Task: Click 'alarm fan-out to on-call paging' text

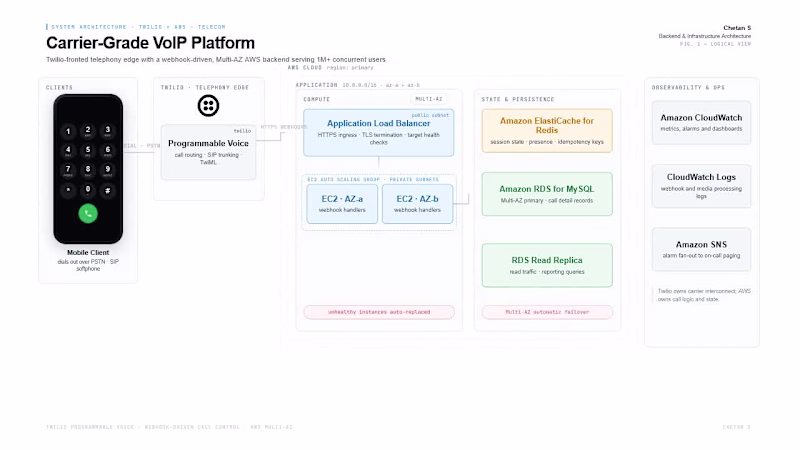Action: point(701,256)
